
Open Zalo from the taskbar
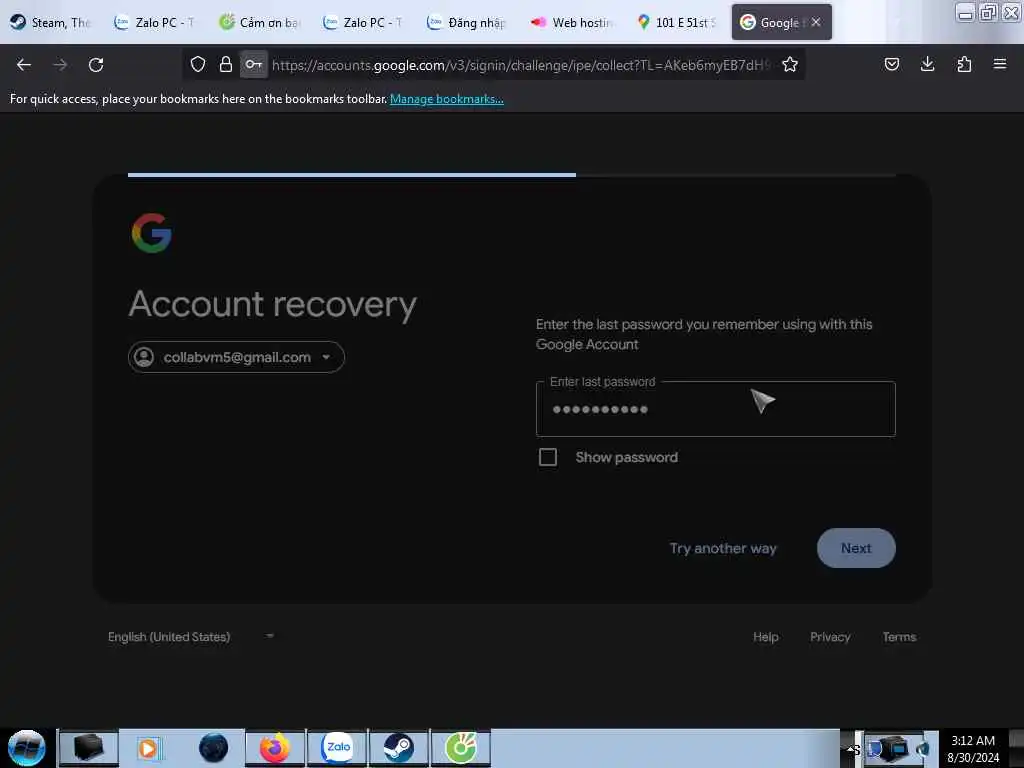click(x=338, y=748)
